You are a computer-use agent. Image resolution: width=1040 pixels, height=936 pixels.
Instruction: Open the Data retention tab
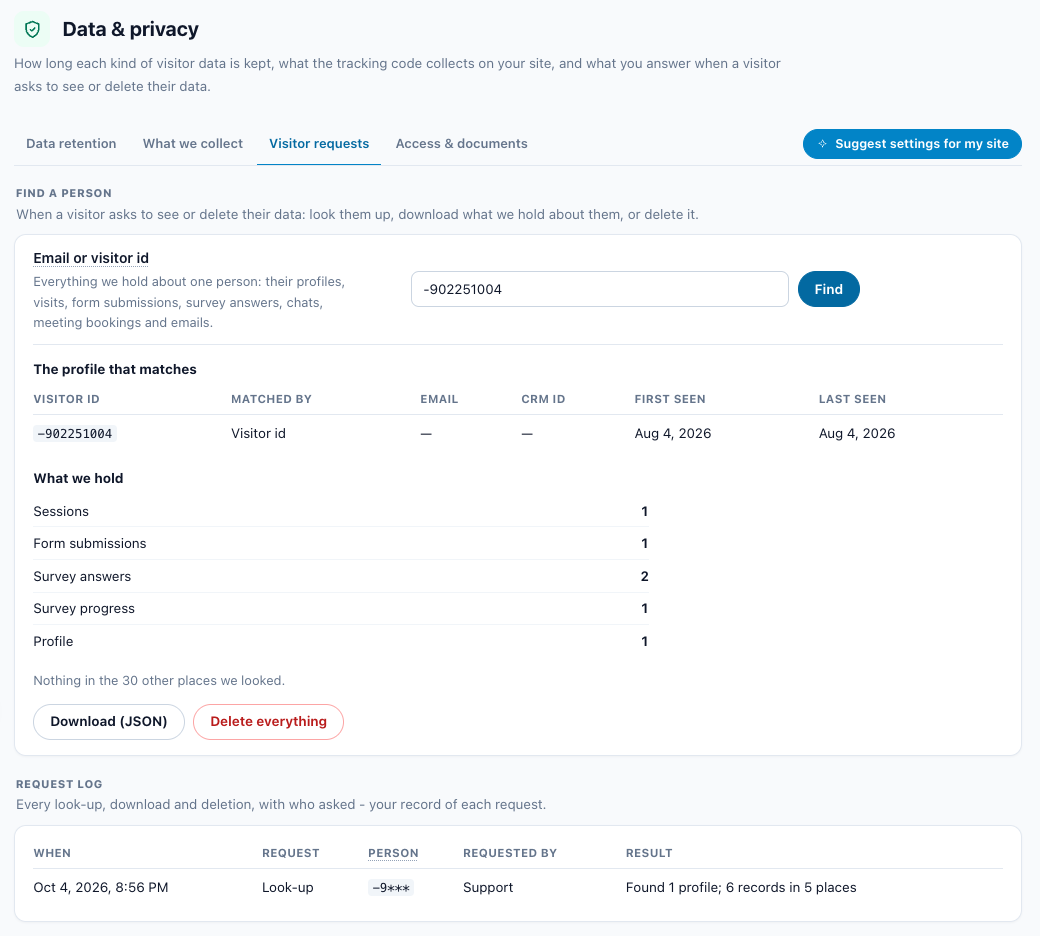(71, 144)
